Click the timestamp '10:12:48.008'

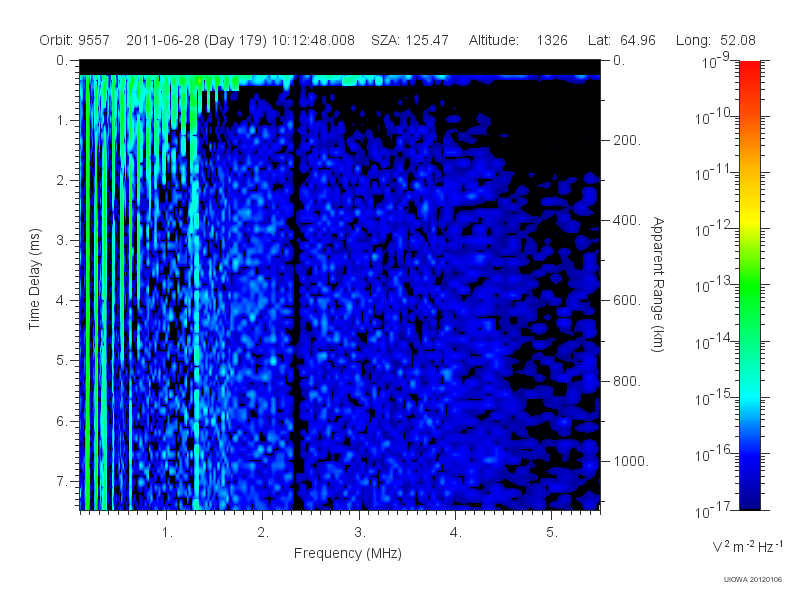click(x=313, y=40)
